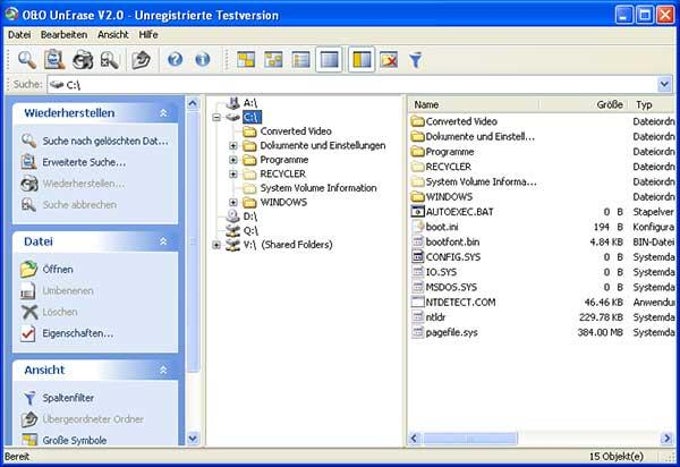Expand WINDOWS tree node
Image resolution: width=680 pixels, height=467 pixels.
click(x=233, y=202)
